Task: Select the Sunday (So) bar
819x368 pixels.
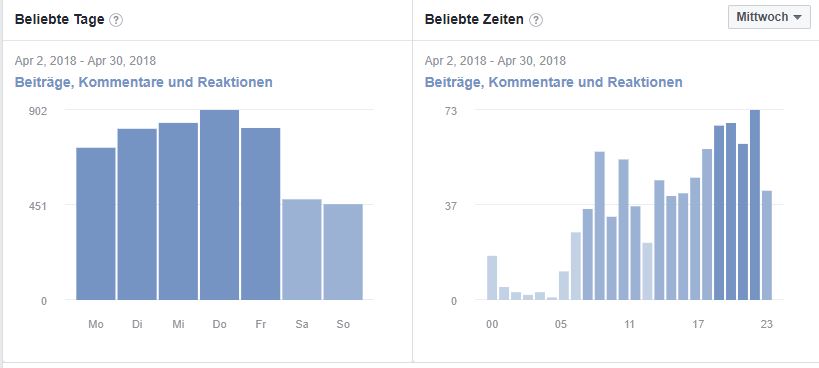Action: tap(343, 252)
